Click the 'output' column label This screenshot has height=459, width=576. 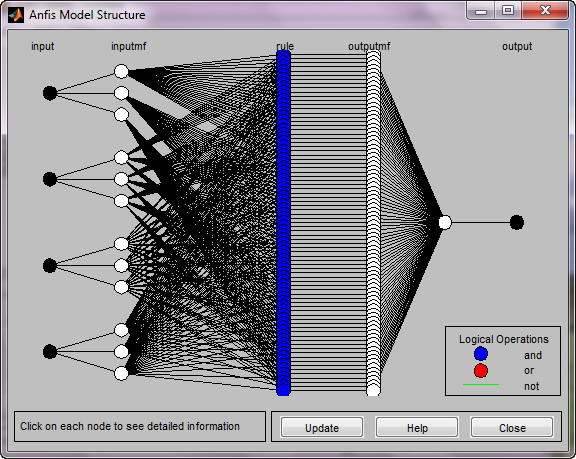click(517, 47)
